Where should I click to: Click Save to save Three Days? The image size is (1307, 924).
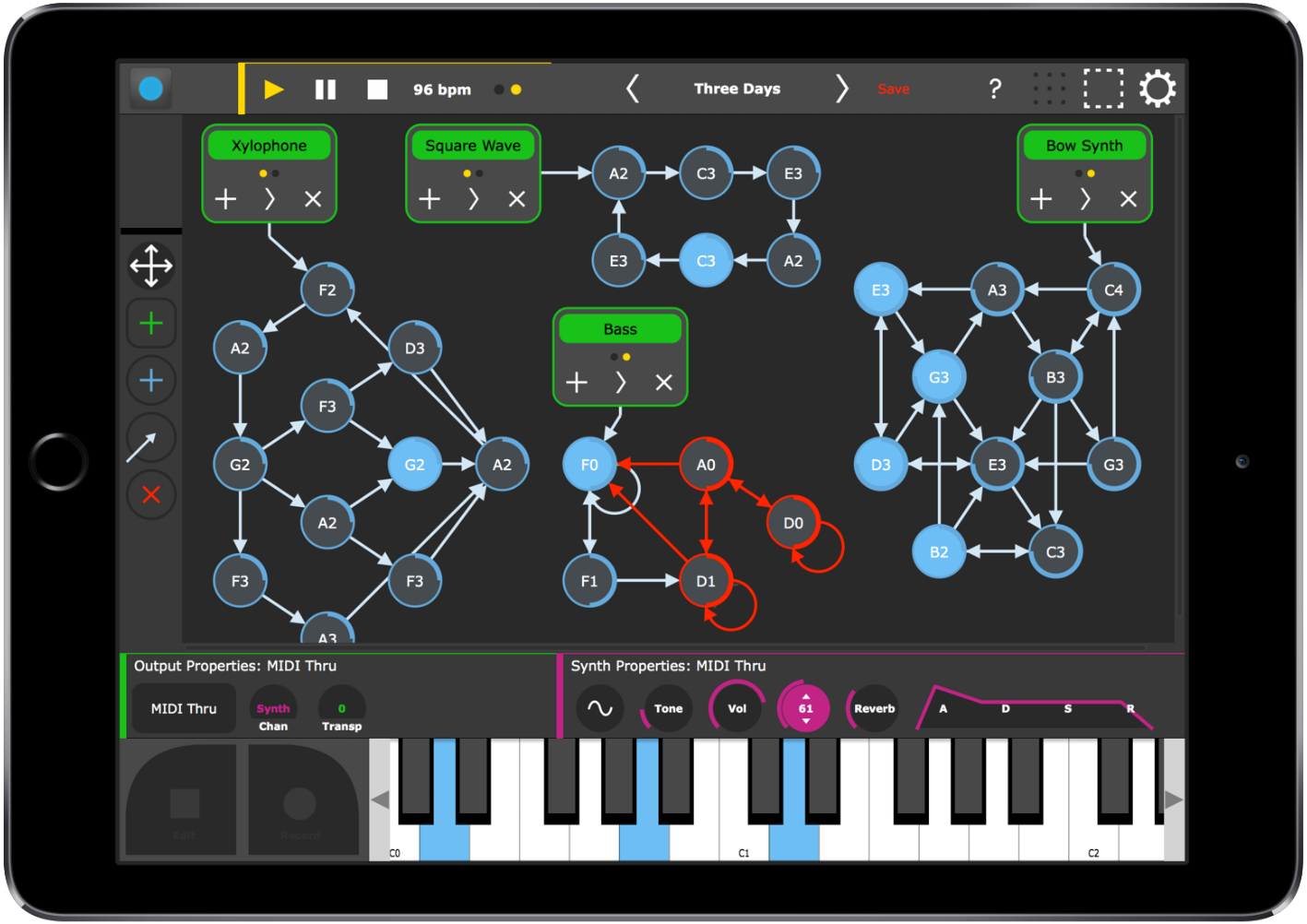(892, 89)
